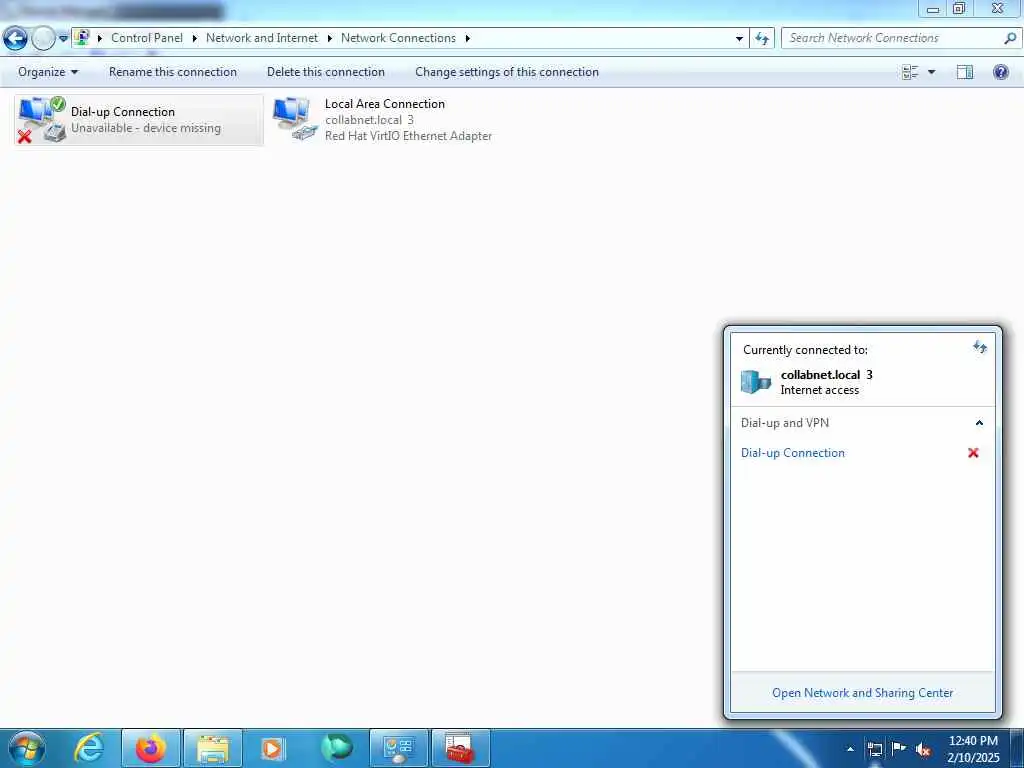Viewport: 1024px width, 768px height.
Task: Click the Dial-up Connection name text
Action: coord(123,112)
